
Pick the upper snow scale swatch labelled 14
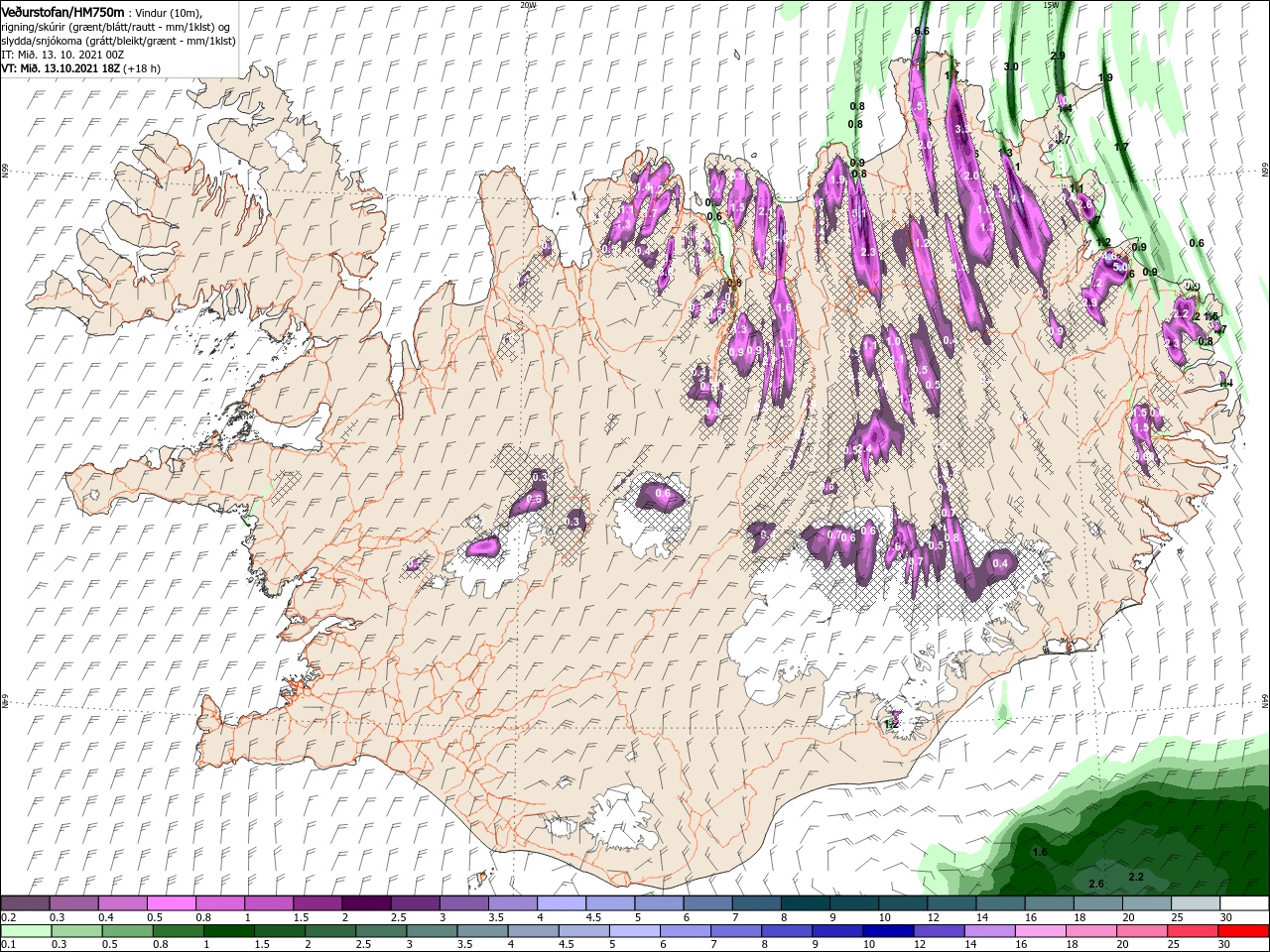[1000, 903]
